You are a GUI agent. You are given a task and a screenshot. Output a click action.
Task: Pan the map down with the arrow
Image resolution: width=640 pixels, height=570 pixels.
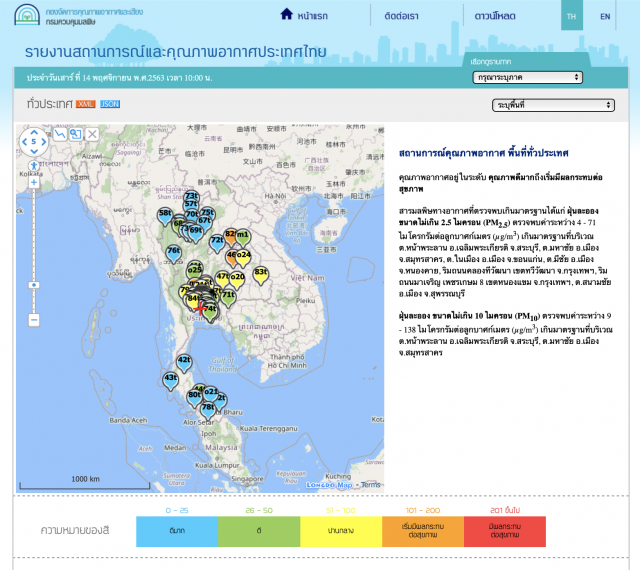pos(34,151)
